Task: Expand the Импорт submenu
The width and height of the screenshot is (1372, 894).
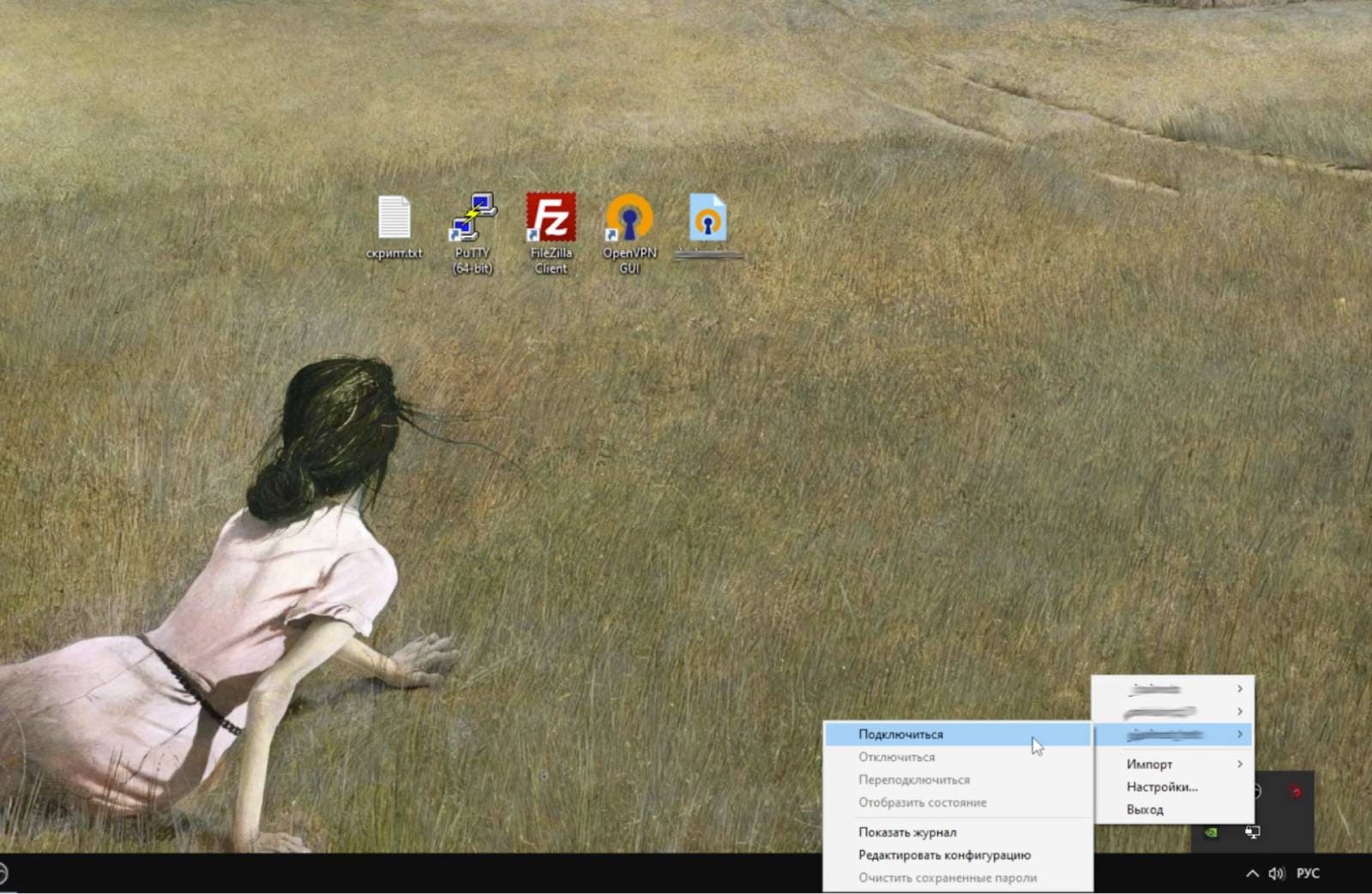Action: click(x=1173, y=764)
